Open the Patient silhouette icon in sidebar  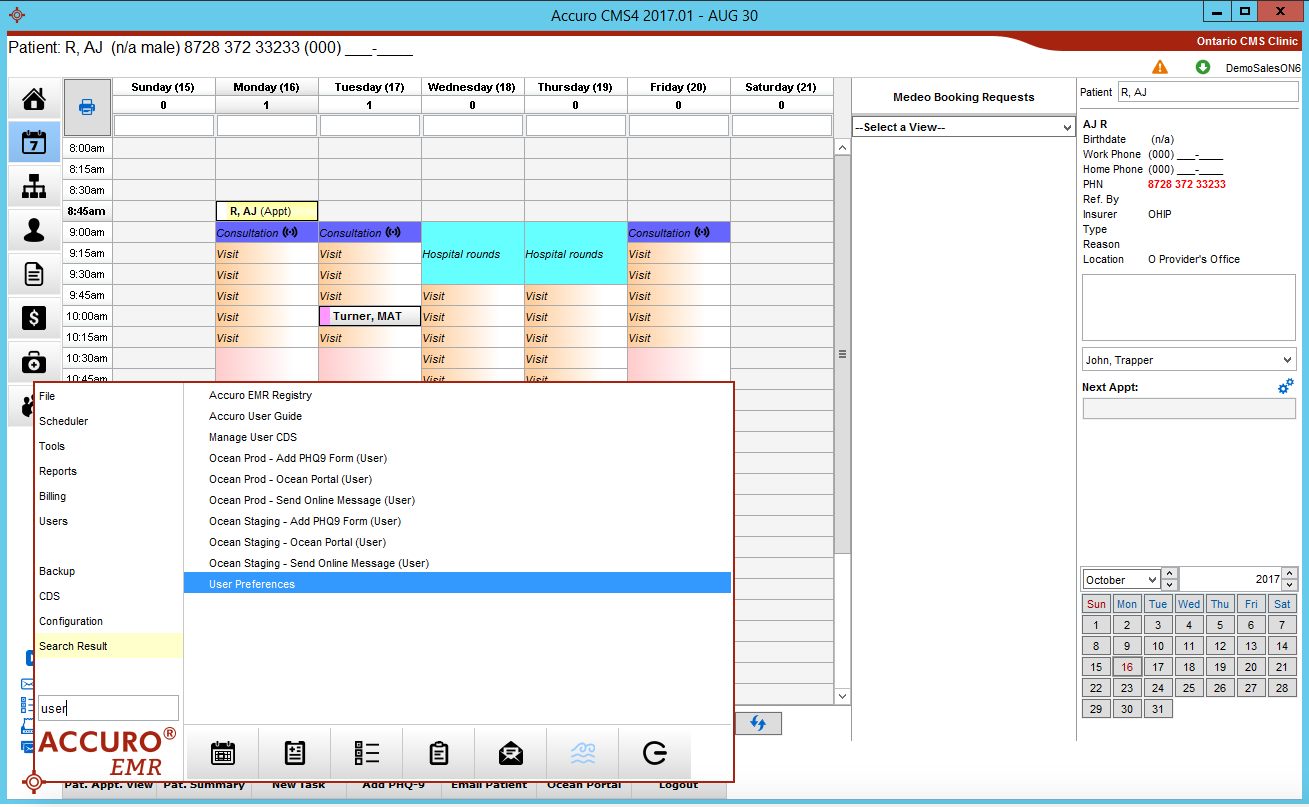pos(34,230)
